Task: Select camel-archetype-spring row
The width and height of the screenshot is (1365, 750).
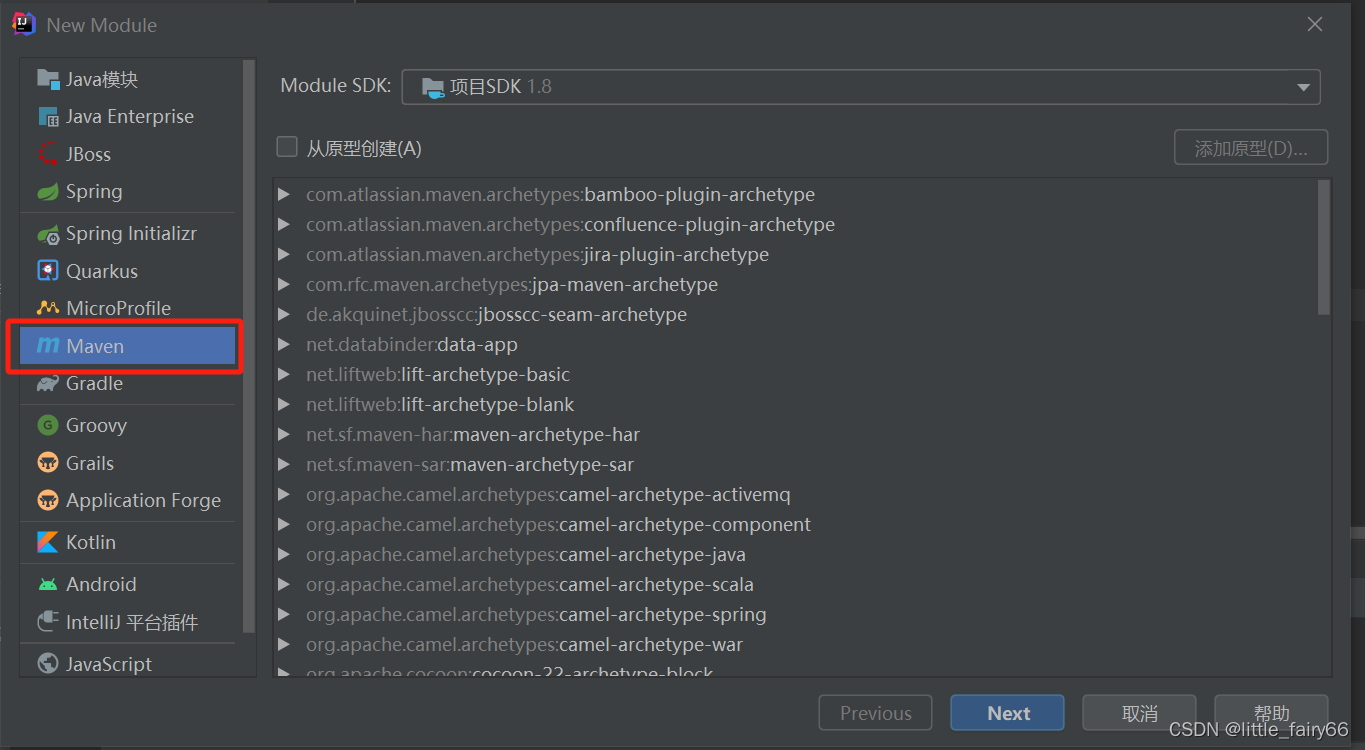Action: pyautogui.click(x=795, y=615)
